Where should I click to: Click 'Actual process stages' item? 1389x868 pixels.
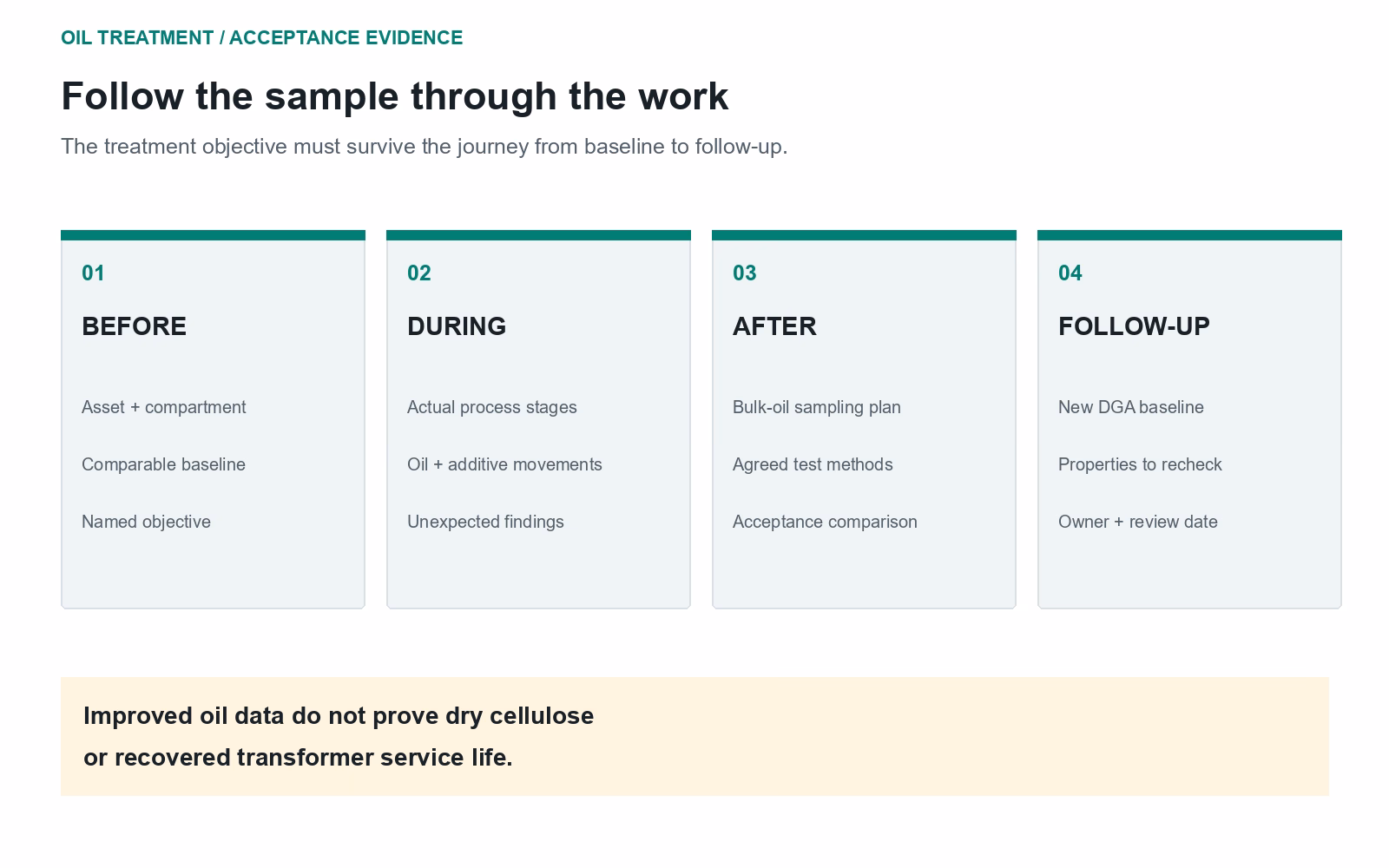[x=491, y=407]
